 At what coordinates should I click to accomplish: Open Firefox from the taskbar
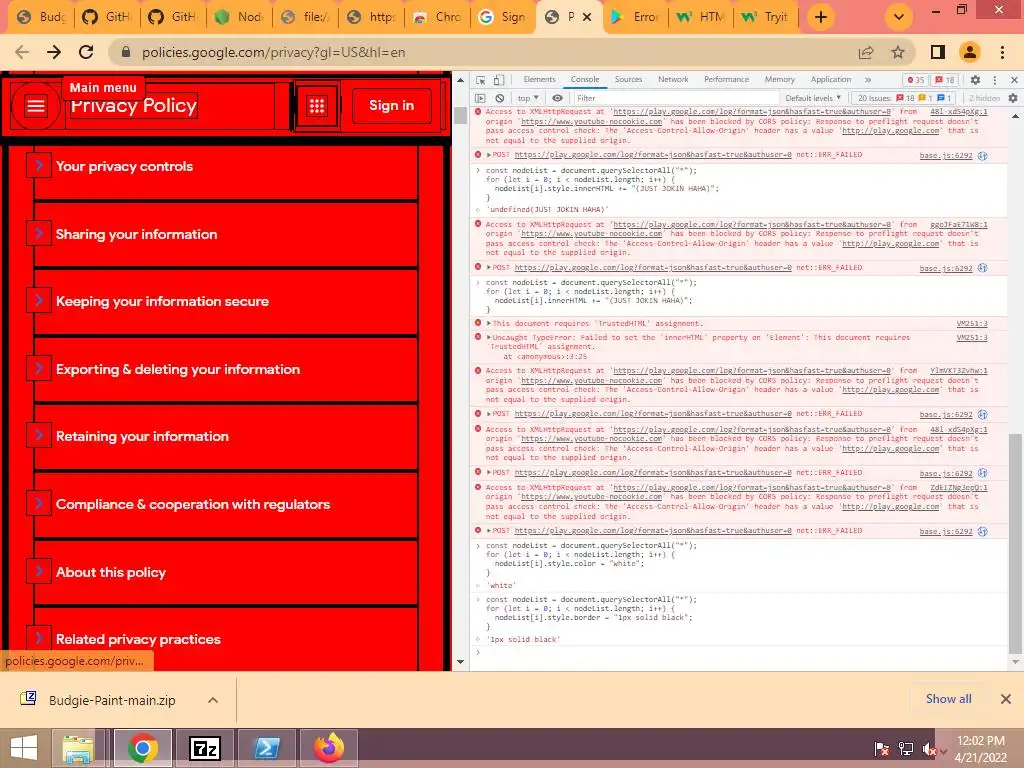[328, 748]
